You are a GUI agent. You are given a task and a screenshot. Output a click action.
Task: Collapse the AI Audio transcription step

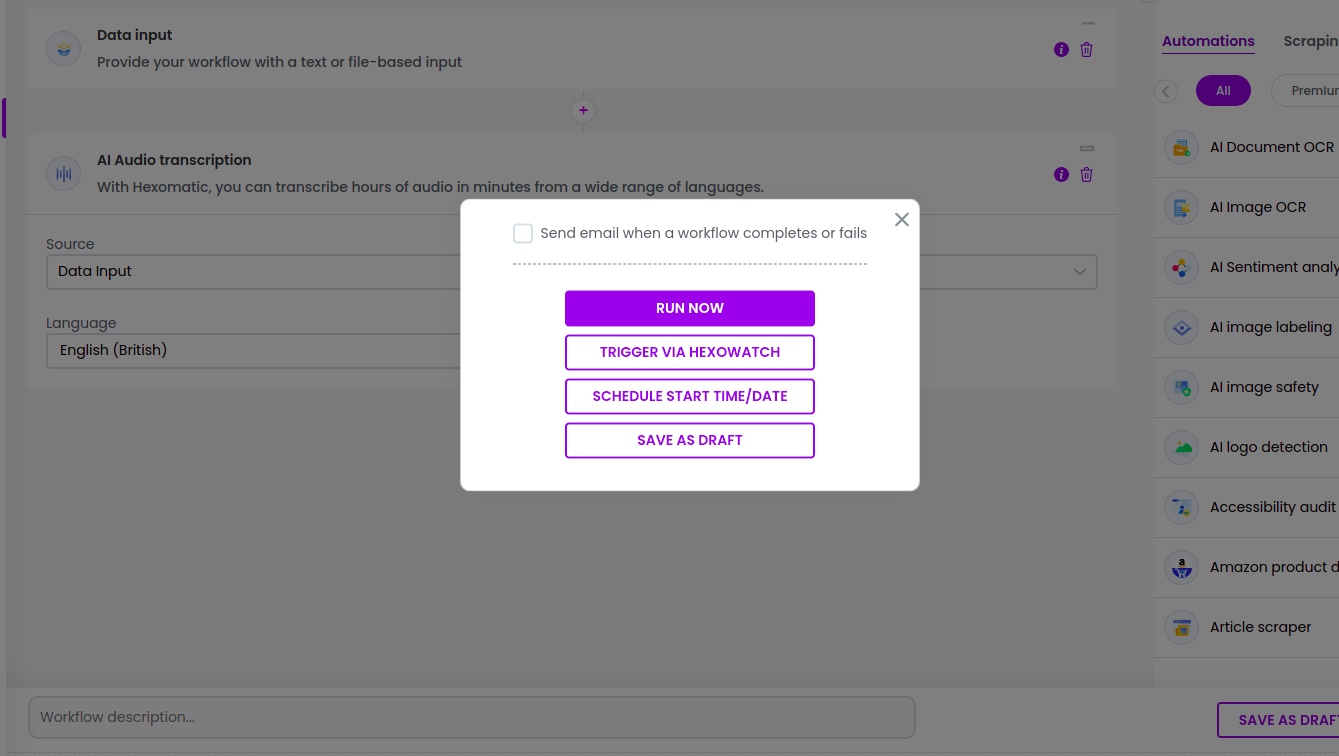[1087, 148]
